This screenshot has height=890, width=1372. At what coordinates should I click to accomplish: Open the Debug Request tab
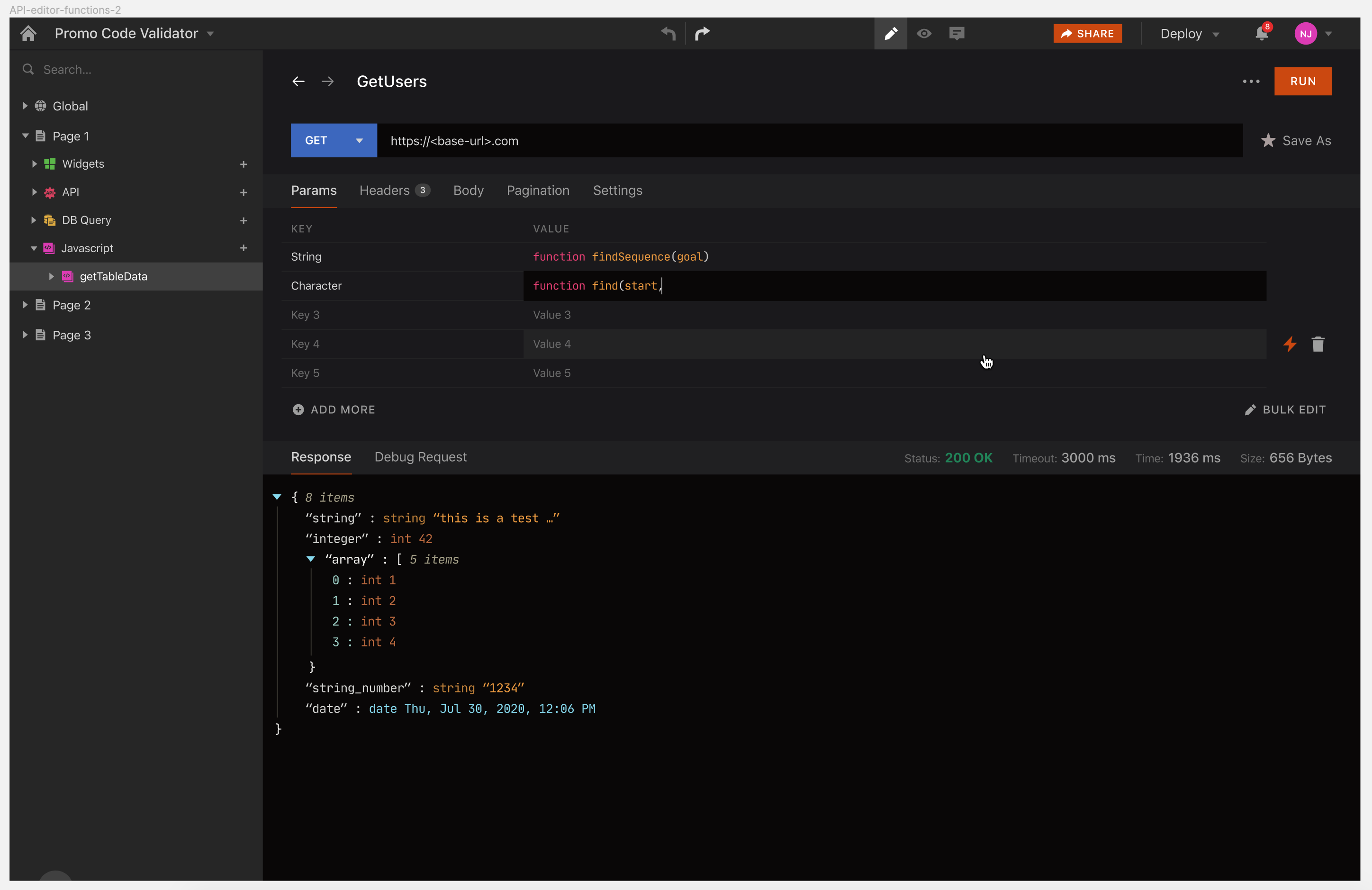pyautogui.click(x=420, y=457)
